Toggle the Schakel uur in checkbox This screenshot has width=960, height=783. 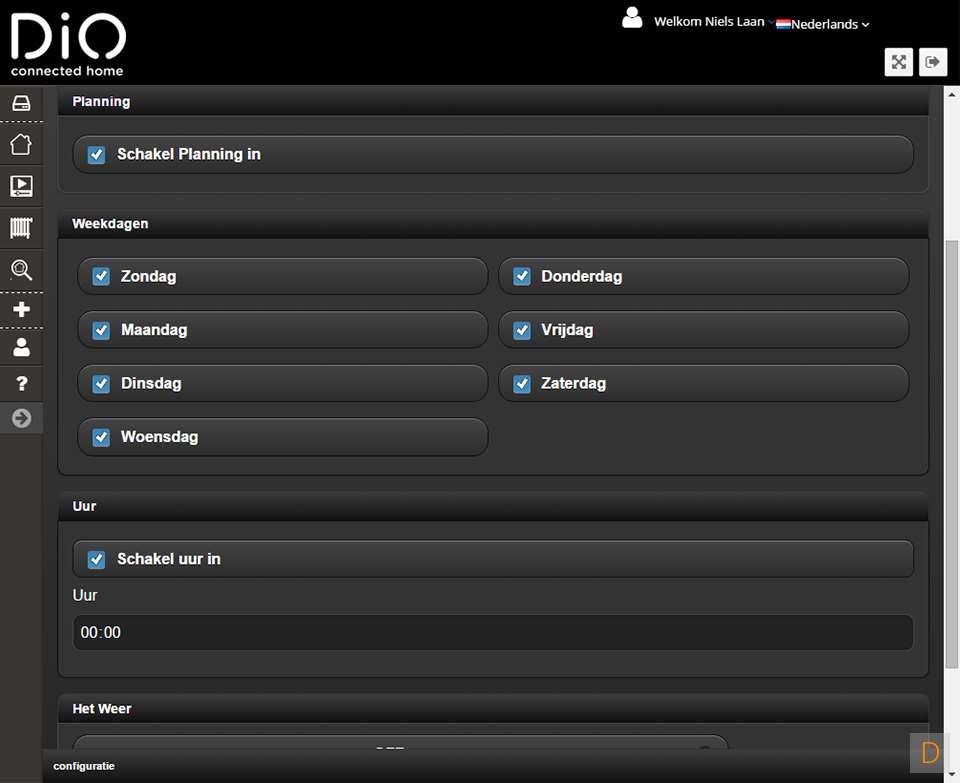(x=97, y=560)
